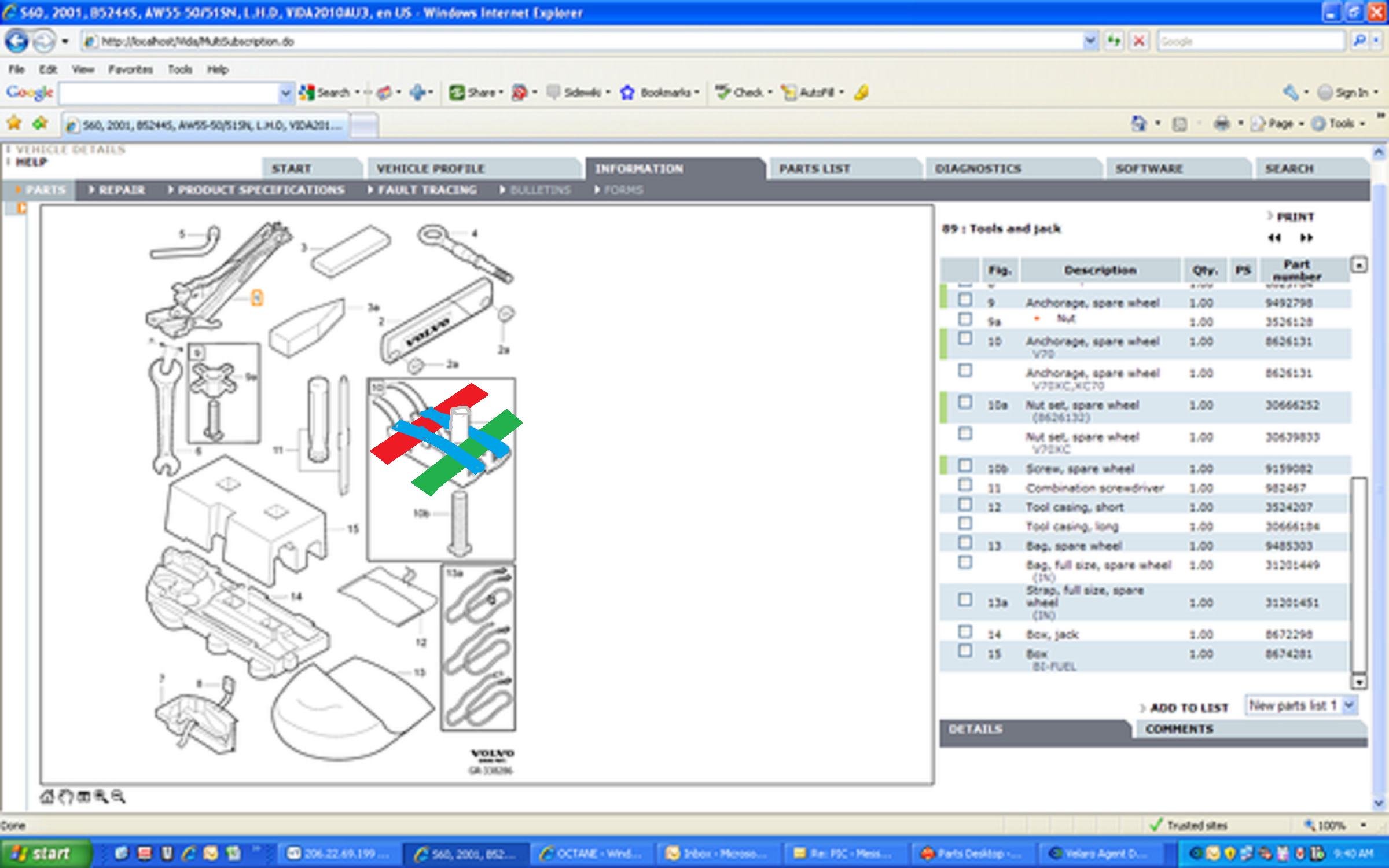Go to previous parts page arrows
Image resolution: width=1389 pixels, height=868 pixels.
(1274, 237)
